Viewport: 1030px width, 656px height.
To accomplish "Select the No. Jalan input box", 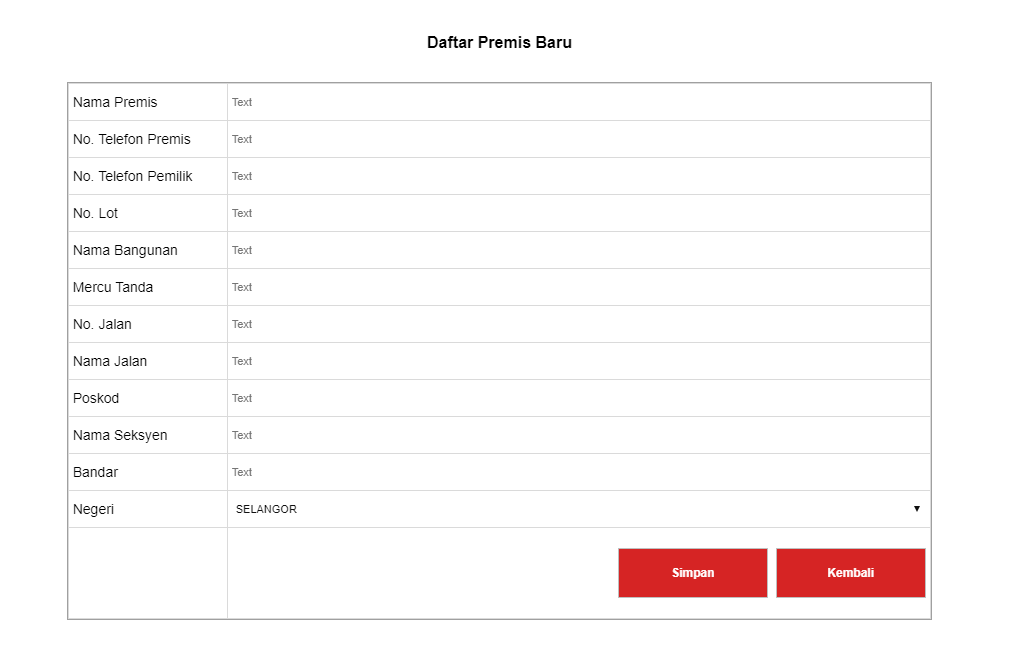I will tap(579, 324).
